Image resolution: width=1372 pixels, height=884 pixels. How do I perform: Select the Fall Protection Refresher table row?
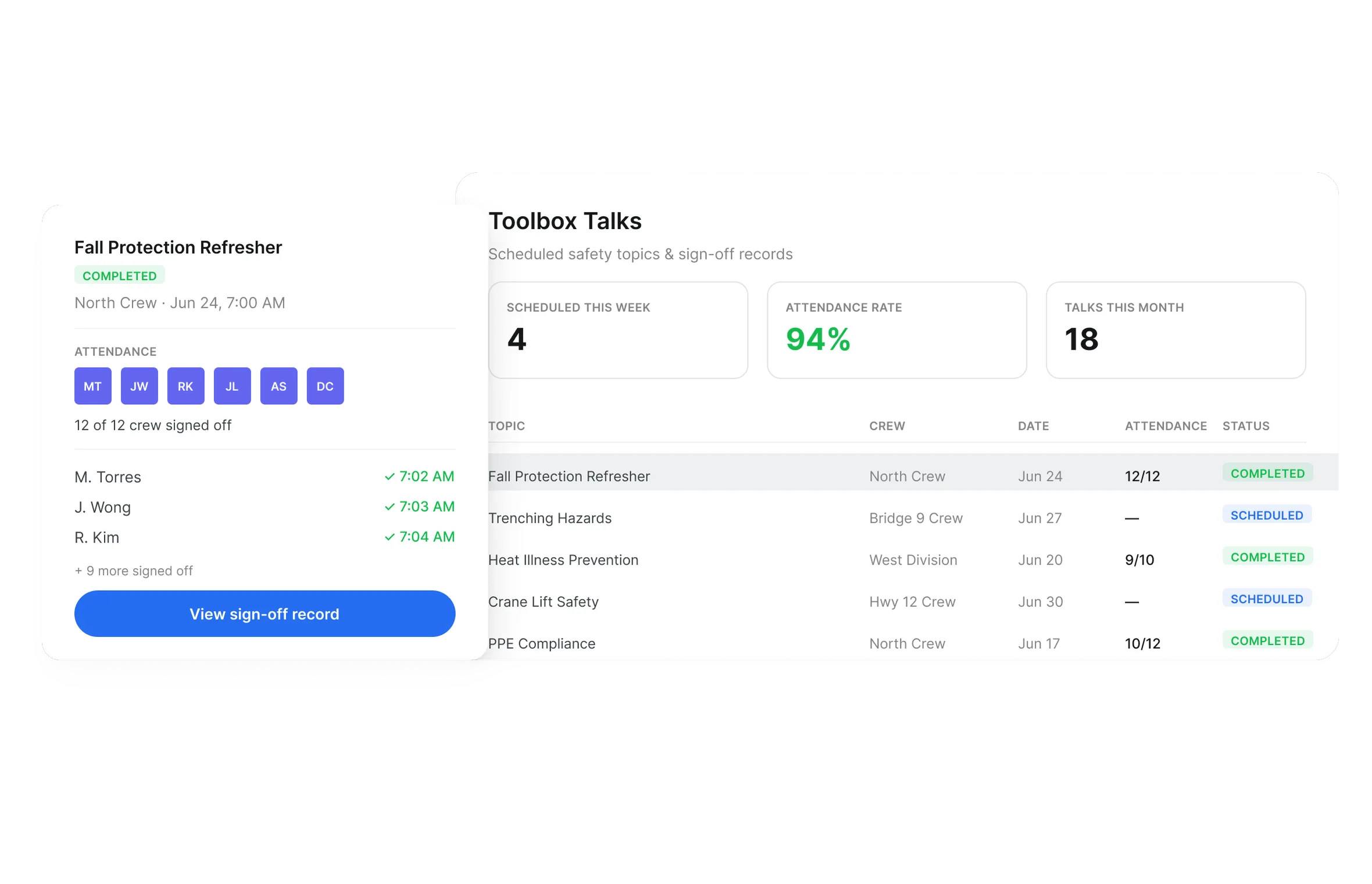(913, 472)
